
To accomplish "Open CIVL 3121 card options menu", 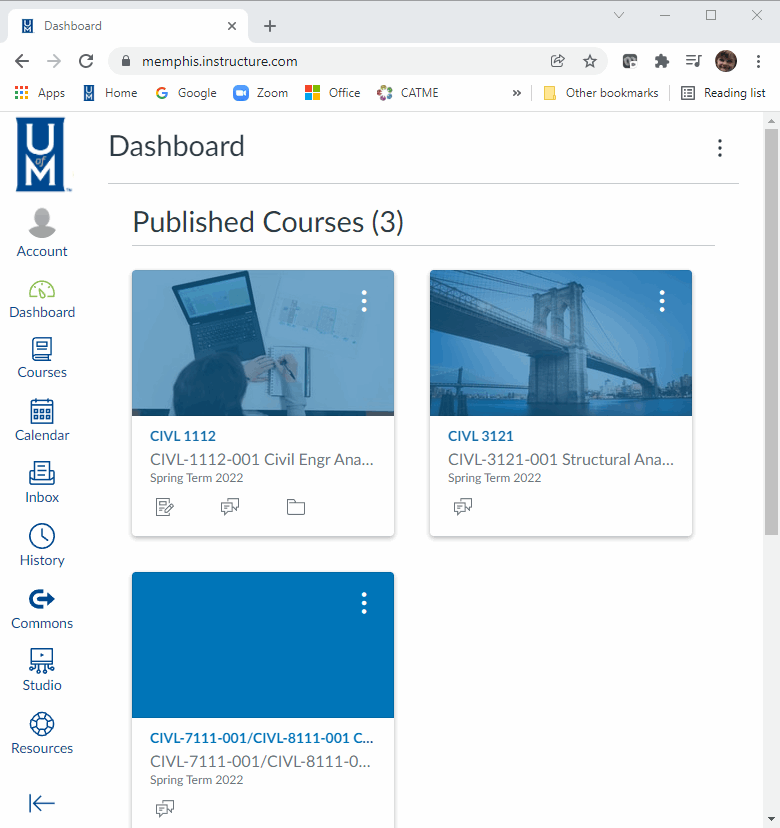I will pyautogui.click(x=662, y=301).
